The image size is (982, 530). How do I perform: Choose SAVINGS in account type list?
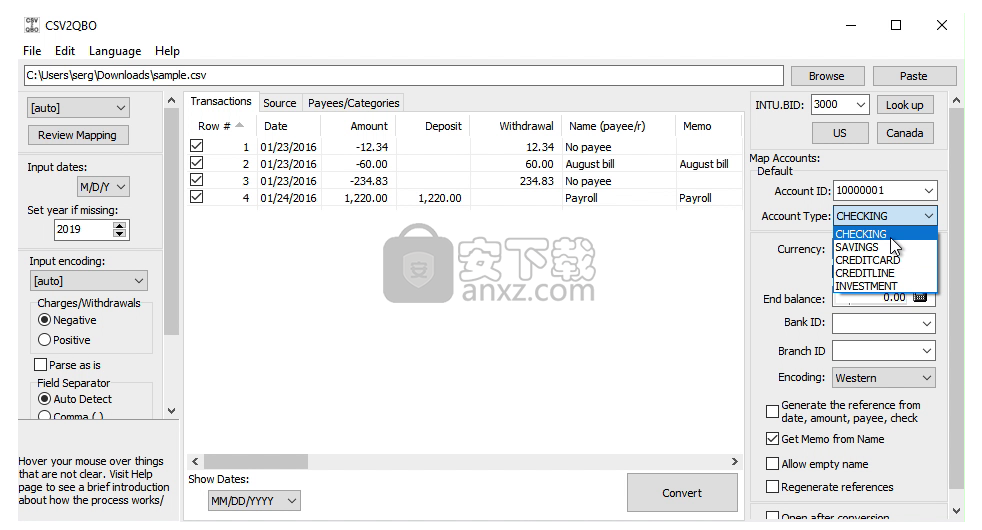coord(885,247)
